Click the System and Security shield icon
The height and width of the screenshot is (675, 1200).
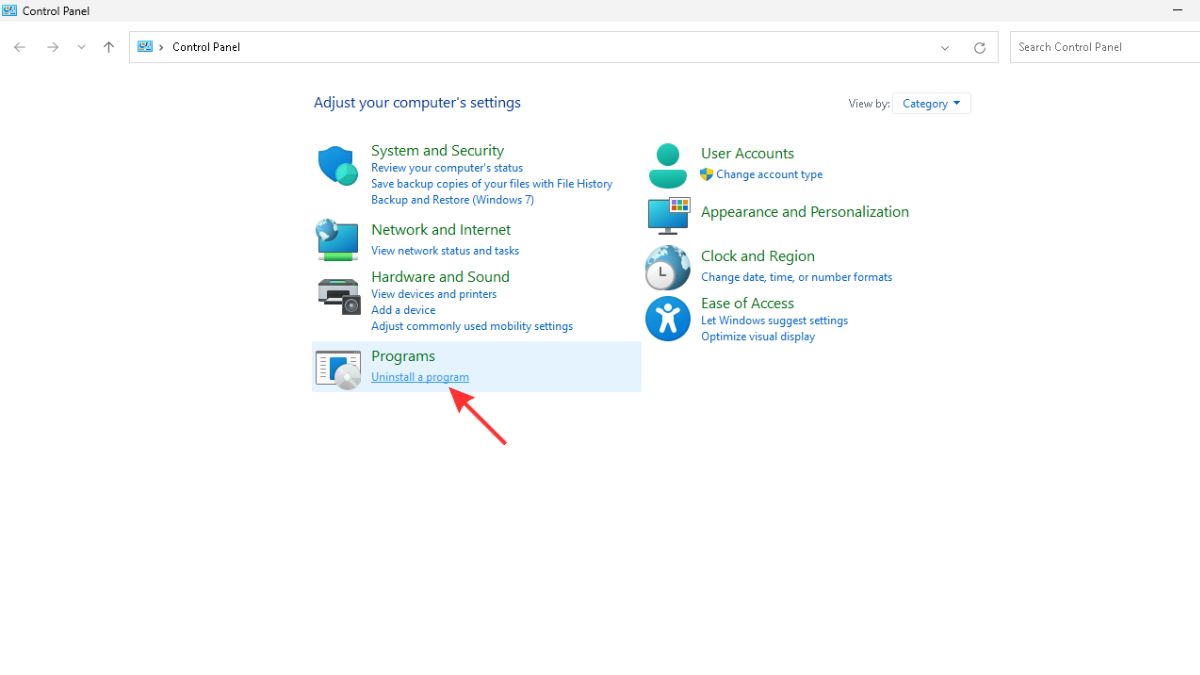click(338, 166)
